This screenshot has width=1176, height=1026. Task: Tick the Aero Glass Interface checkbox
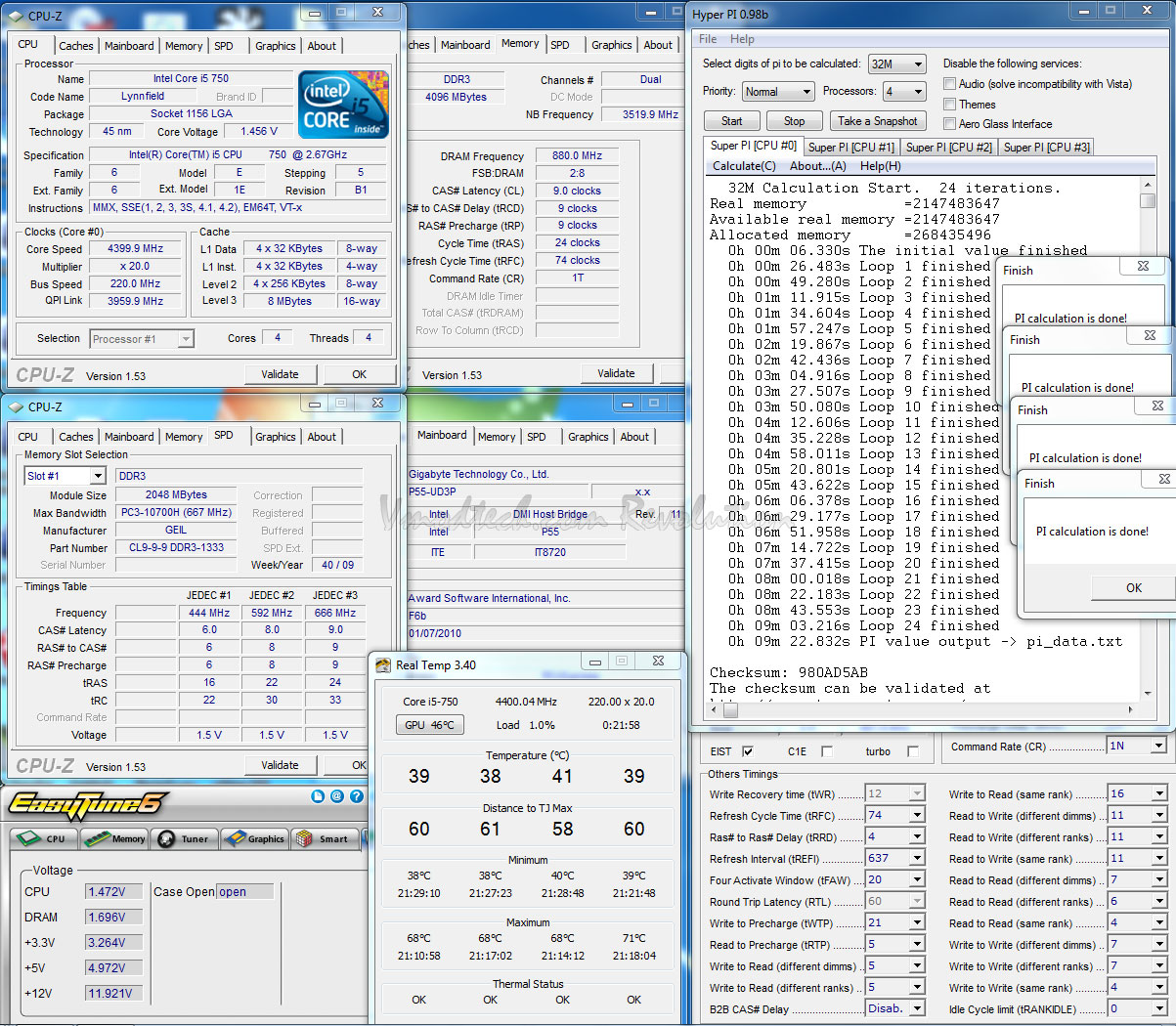coord(949,124)
